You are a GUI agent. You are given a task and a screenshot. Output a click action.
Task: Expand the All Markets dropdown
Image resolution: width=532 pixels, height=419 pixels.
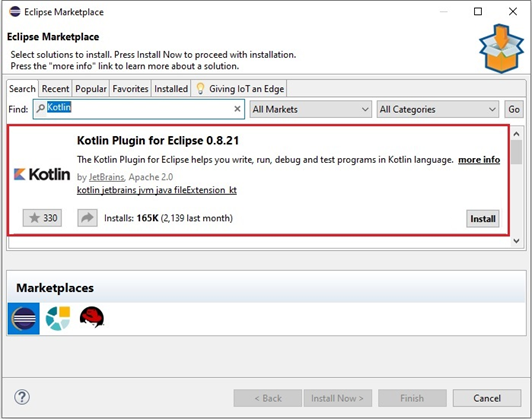pyautogui.click(x=311, y=109)
